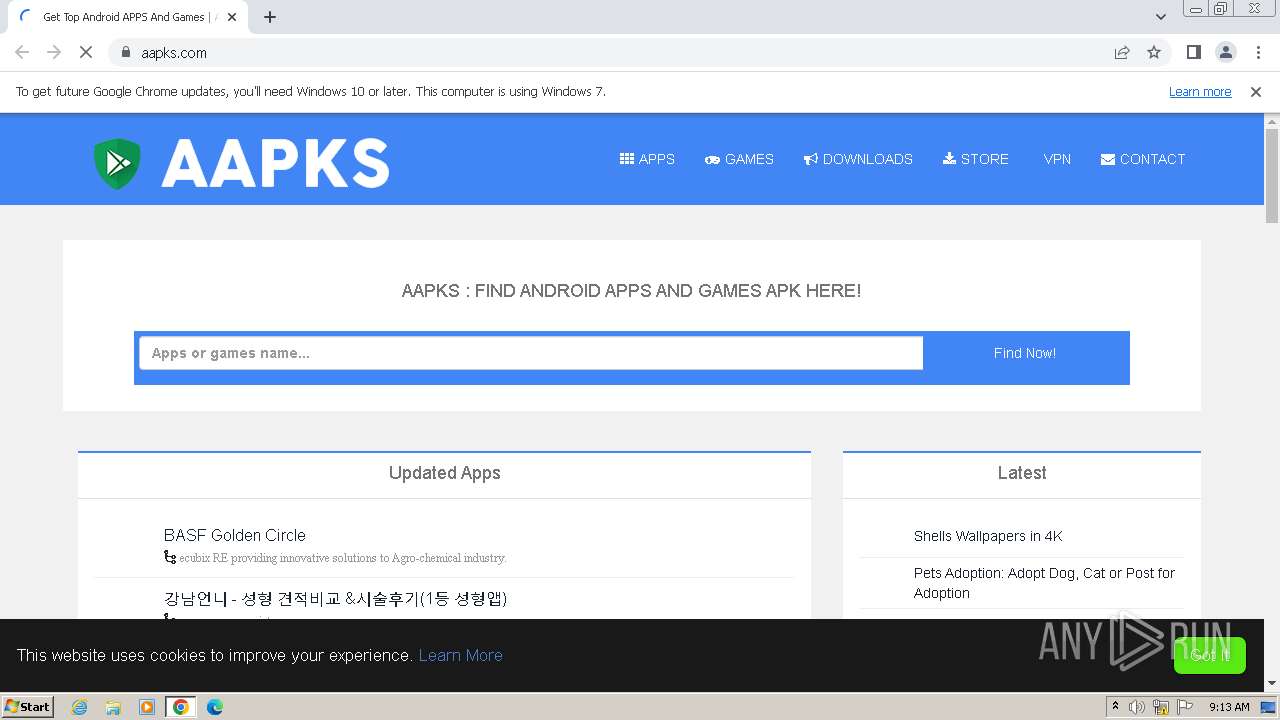Click the Updated Apps heading
This screenshot has height=720, width=1280.
point(445,473)
